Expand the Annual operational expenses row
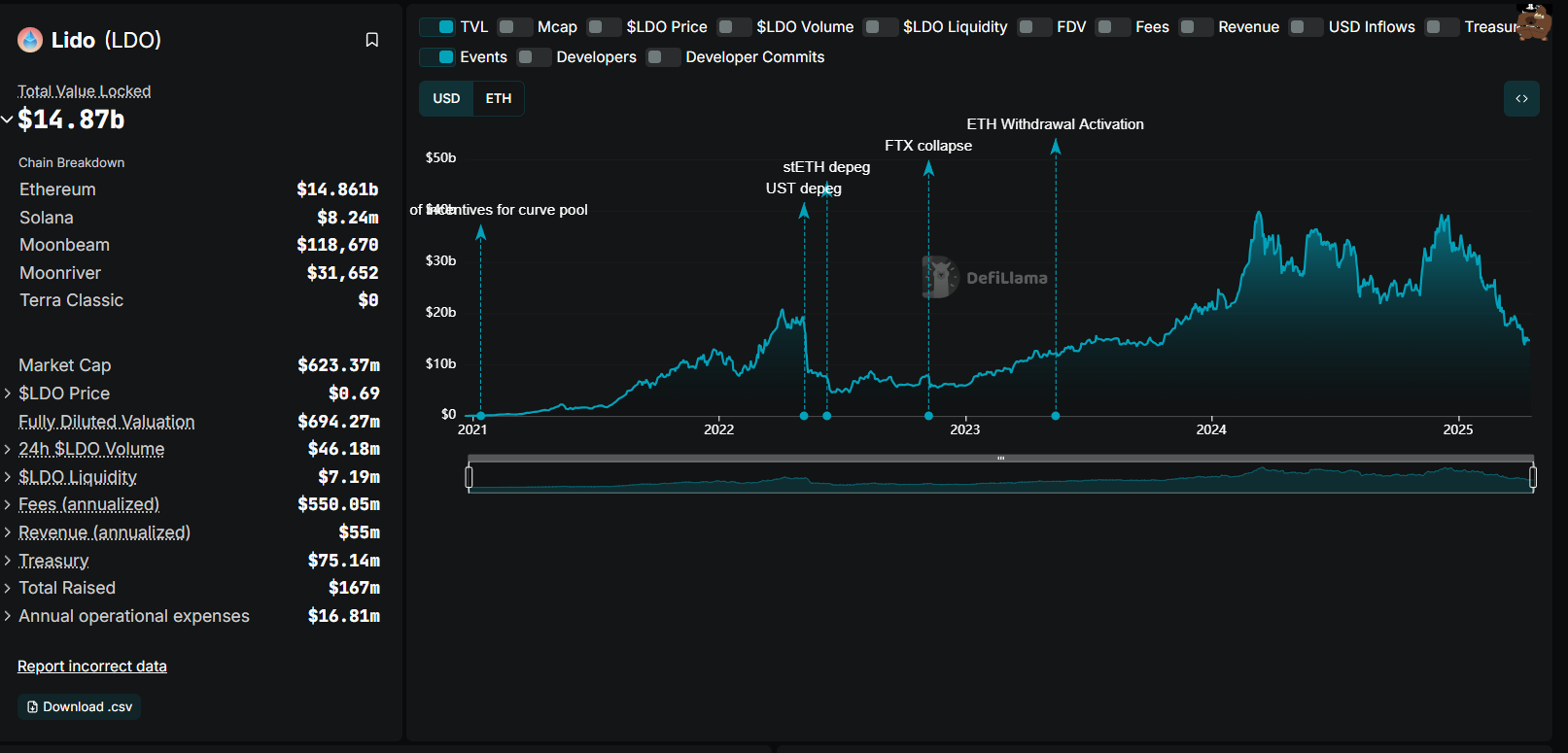 coord(7,616)
